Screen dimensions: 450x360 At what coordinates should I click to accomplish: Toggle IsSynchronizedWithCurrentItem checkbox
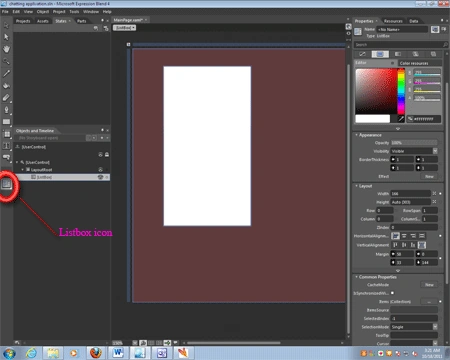392,293
